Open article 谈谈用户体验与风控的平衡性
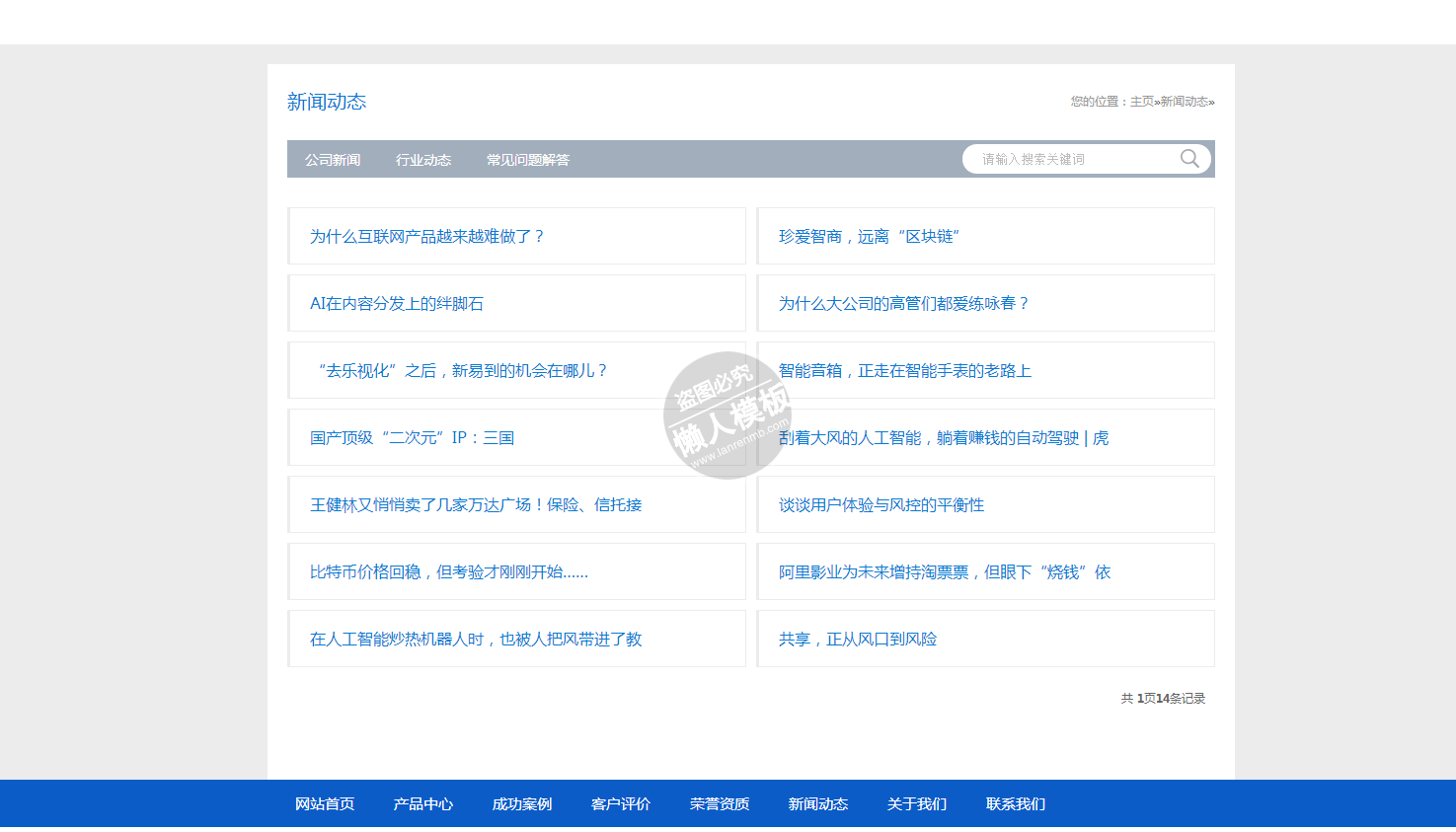 [x=881, y=505]
